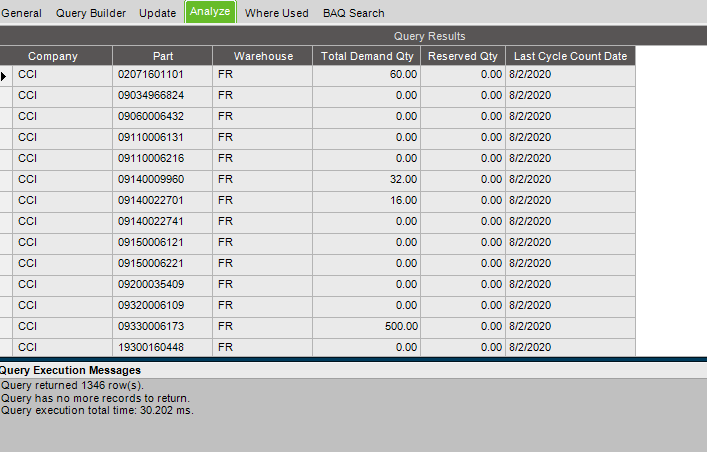Select part cell 09140022741
This screenshot has width=707, height=452.
(163, 221)
